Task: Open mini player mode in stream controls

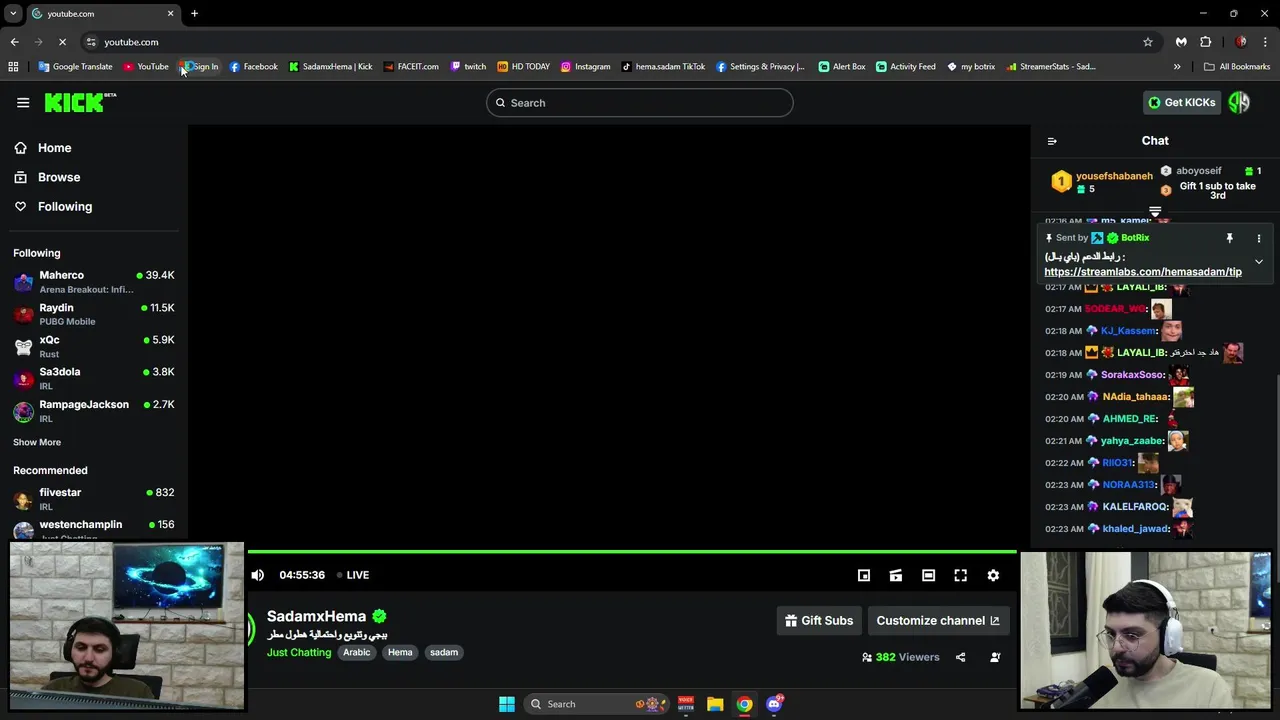Action: pyautogui.click(x=864, y=575)
